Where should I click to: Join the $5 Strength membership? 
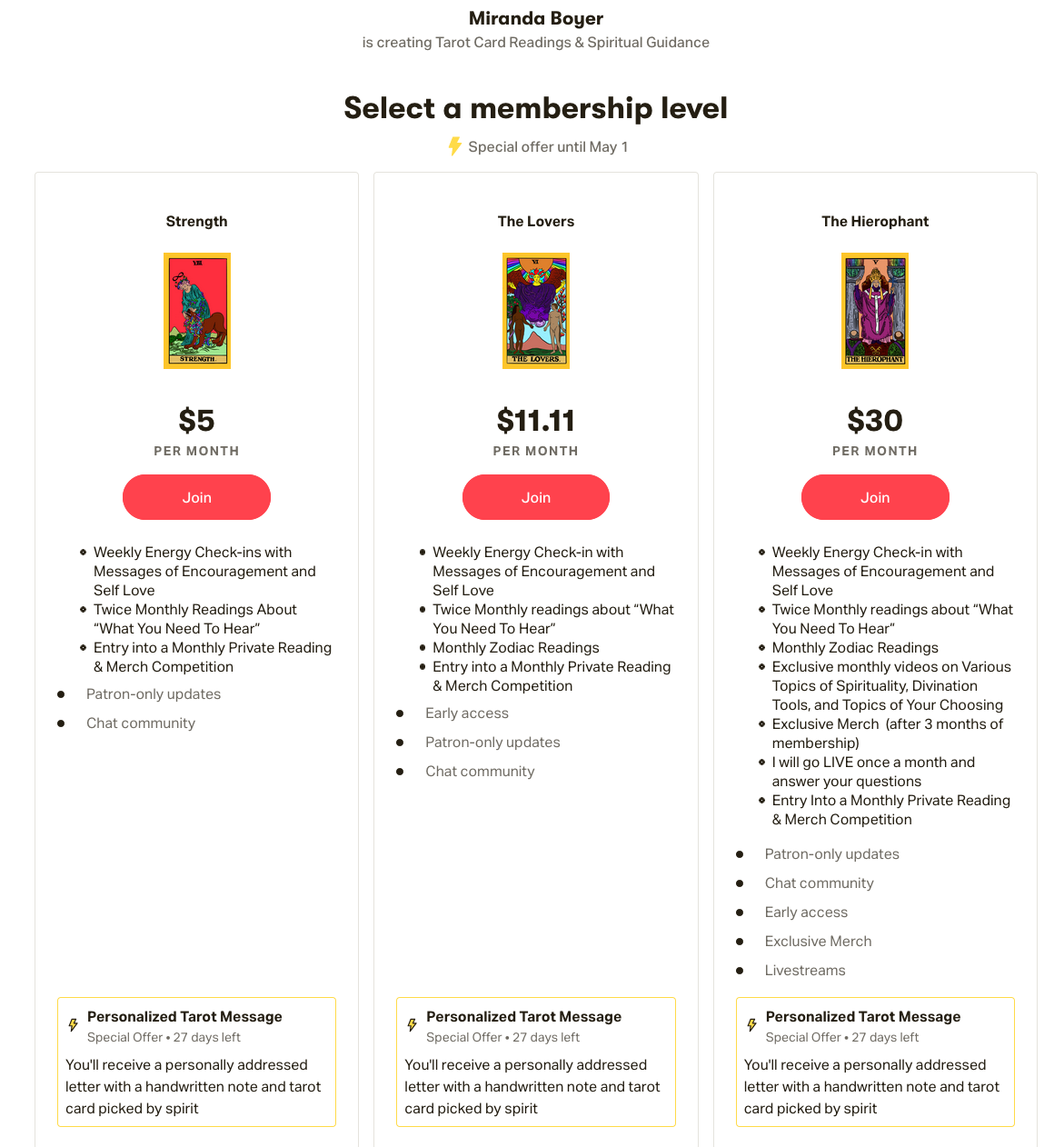tap(197, 497)
